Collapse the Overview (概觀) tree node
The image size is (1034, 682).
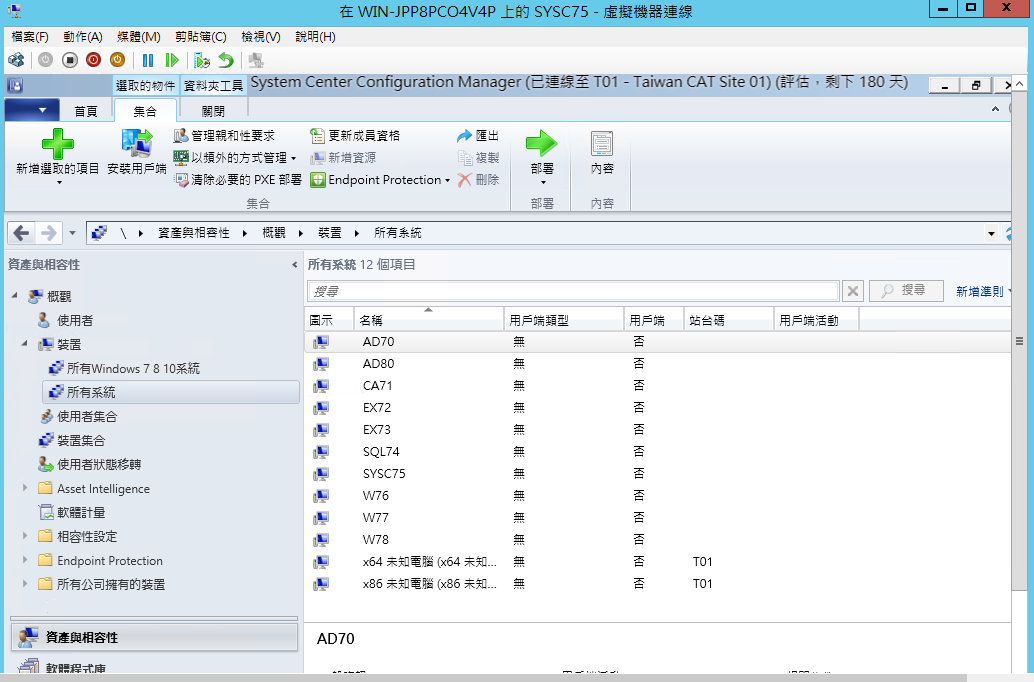tap(15, 296)
